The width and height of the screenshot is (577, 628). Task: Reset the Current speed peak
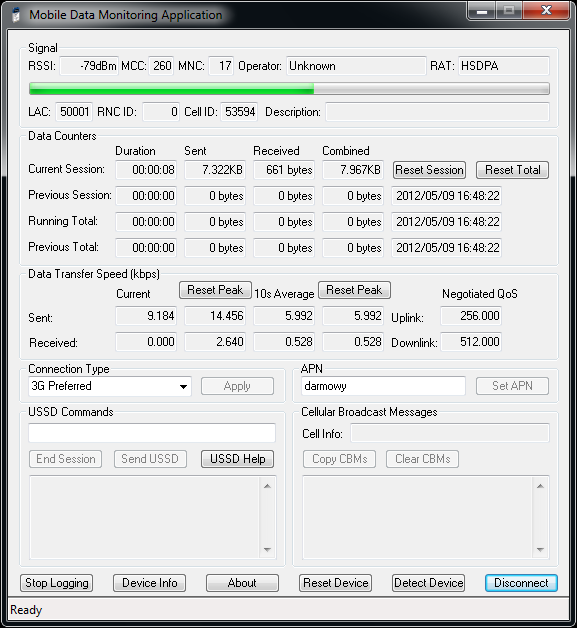click(215, 290)
